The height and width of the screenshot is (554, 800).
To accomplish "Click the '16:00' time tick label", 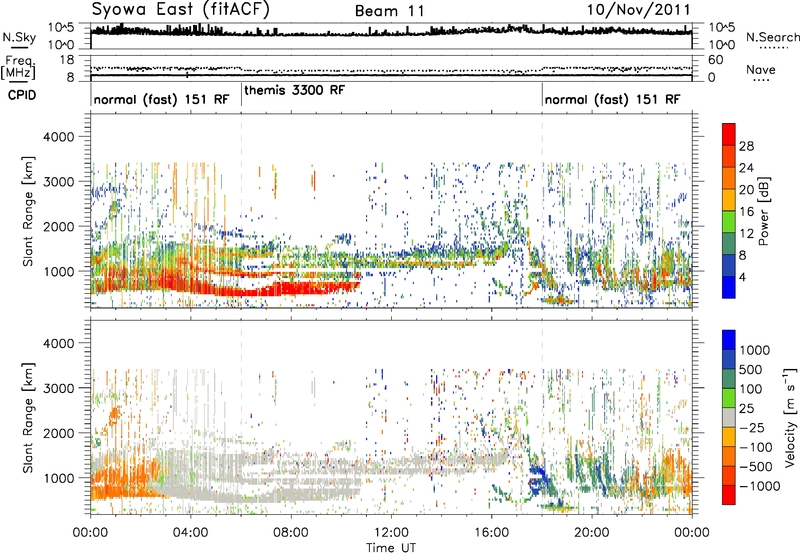I will (491, 533).
